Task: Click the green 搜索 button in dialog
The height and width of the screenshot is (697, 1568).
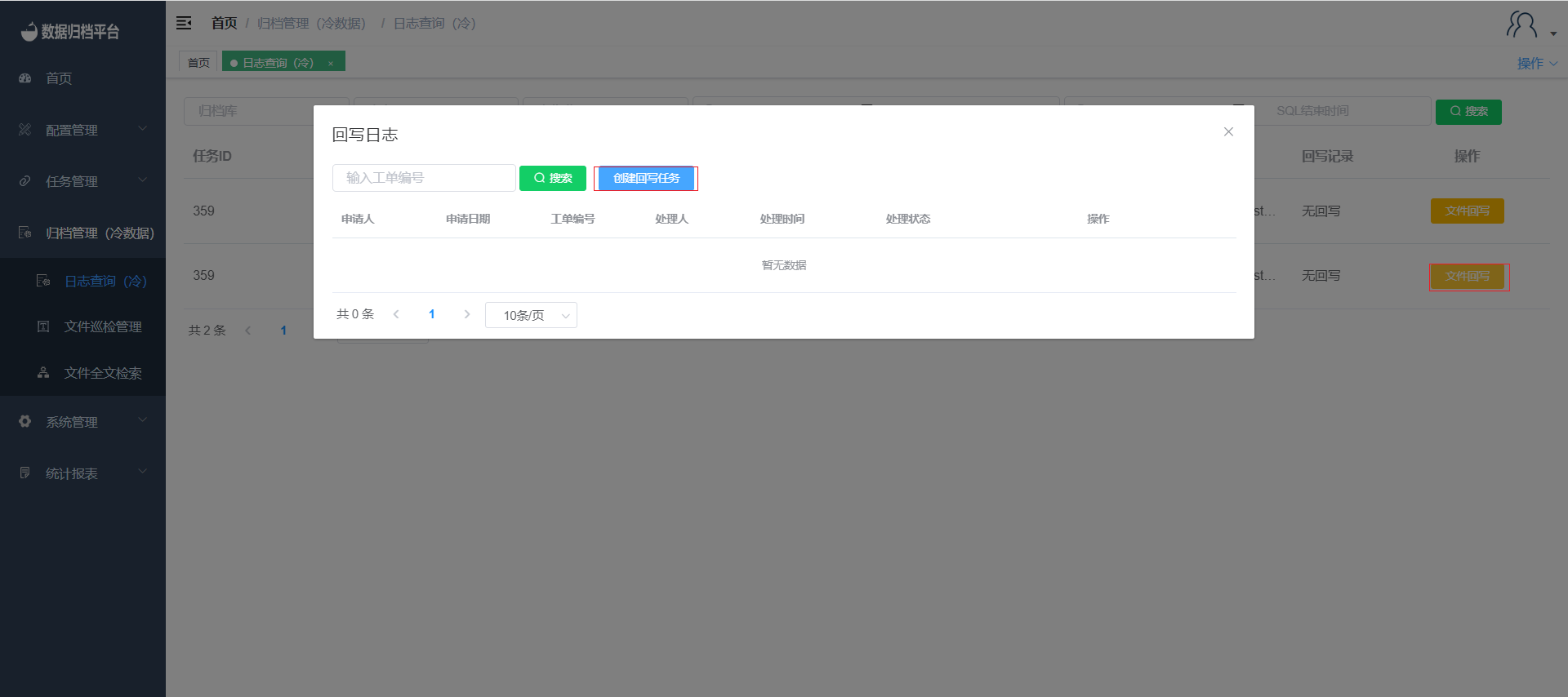Action: point(553,178)
